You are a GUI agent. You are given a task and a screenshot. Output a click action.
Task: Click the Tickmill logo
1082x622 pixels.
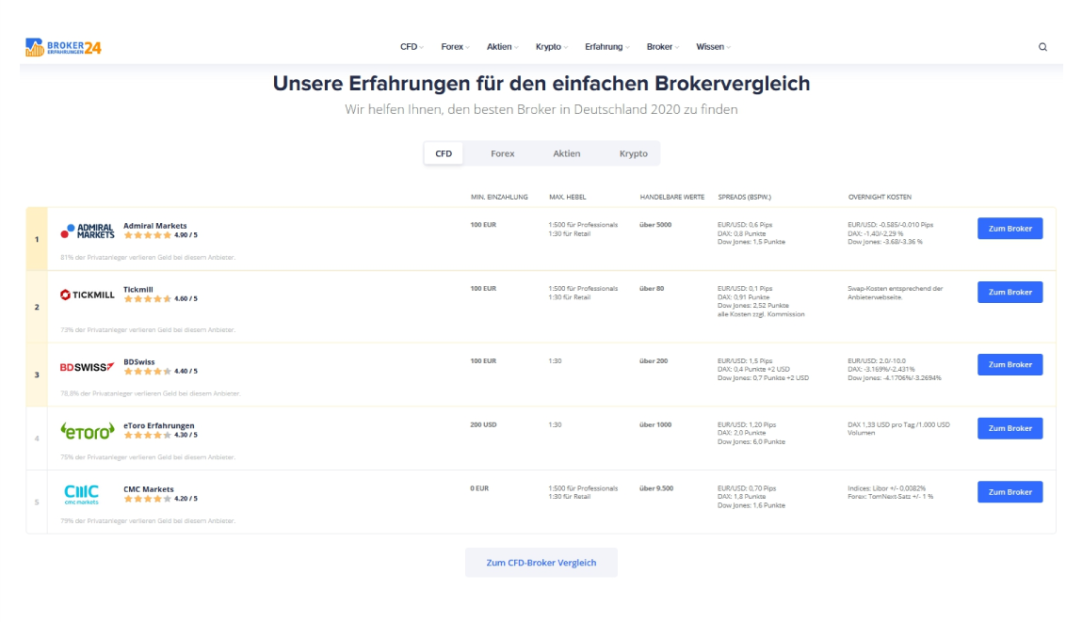(87, 295)
